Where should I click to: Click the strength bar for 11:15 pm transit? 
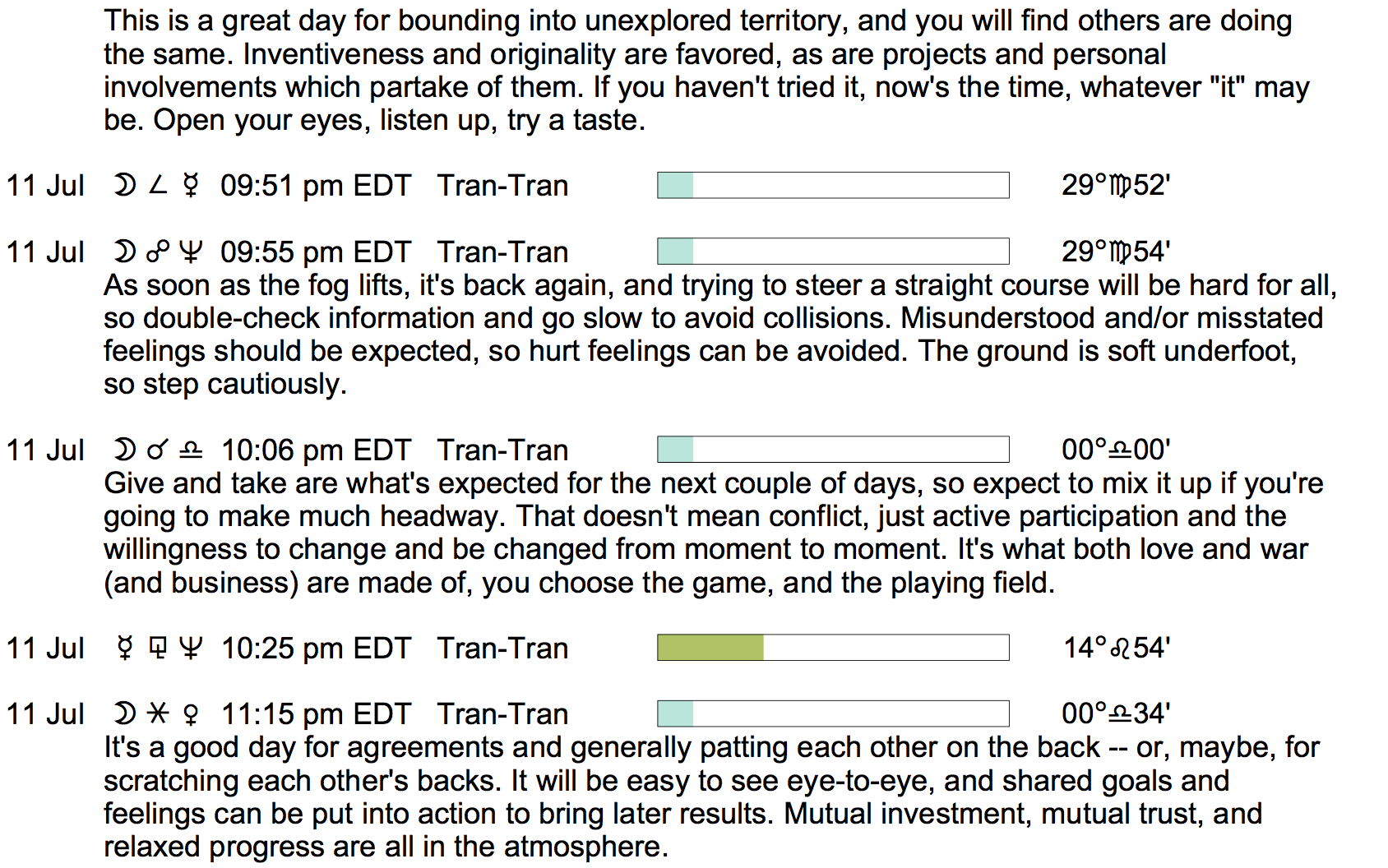click(x=833, y=713)
